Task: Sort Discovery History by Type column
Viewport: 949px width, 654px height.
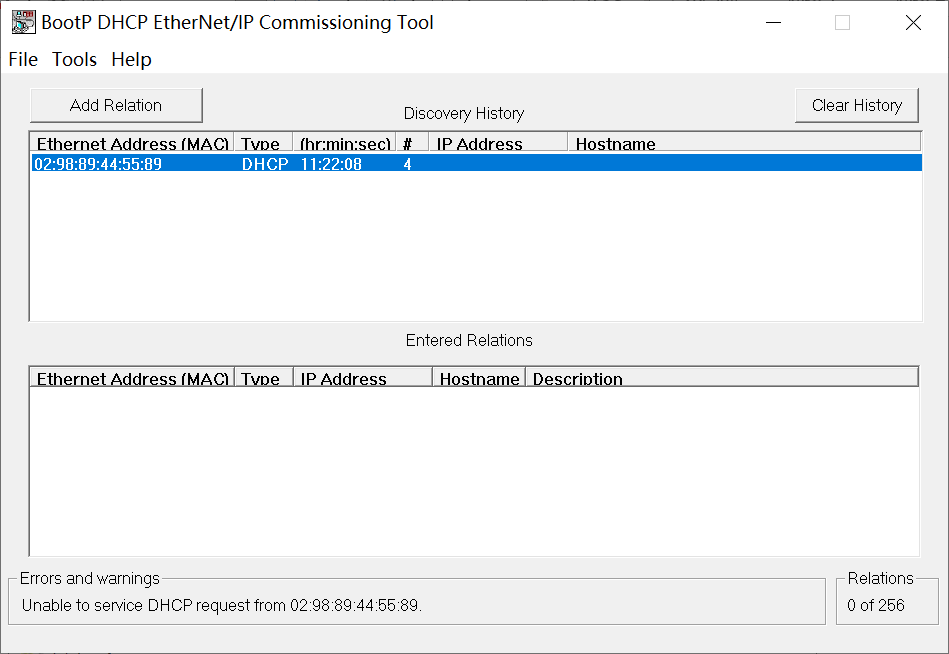Action: tap(262, 144)
